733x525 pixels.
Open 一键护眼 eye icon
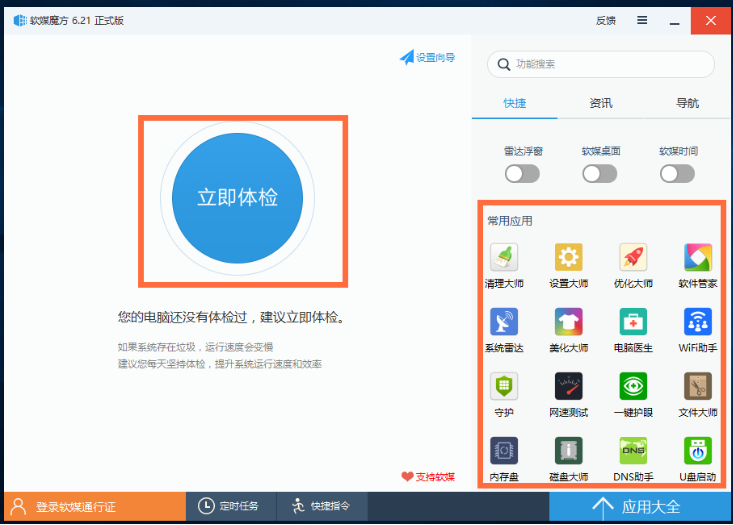coord(633,386)
